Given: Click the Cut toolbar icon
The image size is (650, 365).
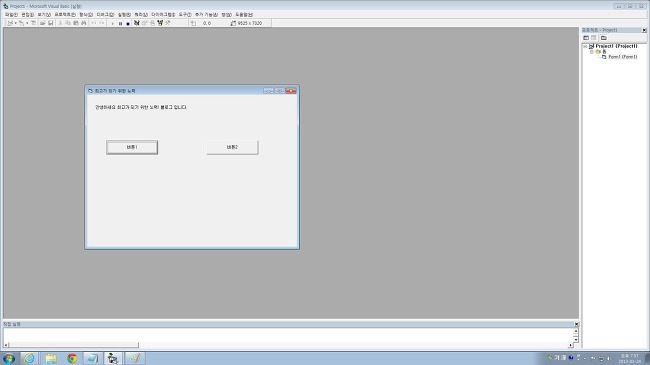Looking at the screenshot, I should point(60,23).
